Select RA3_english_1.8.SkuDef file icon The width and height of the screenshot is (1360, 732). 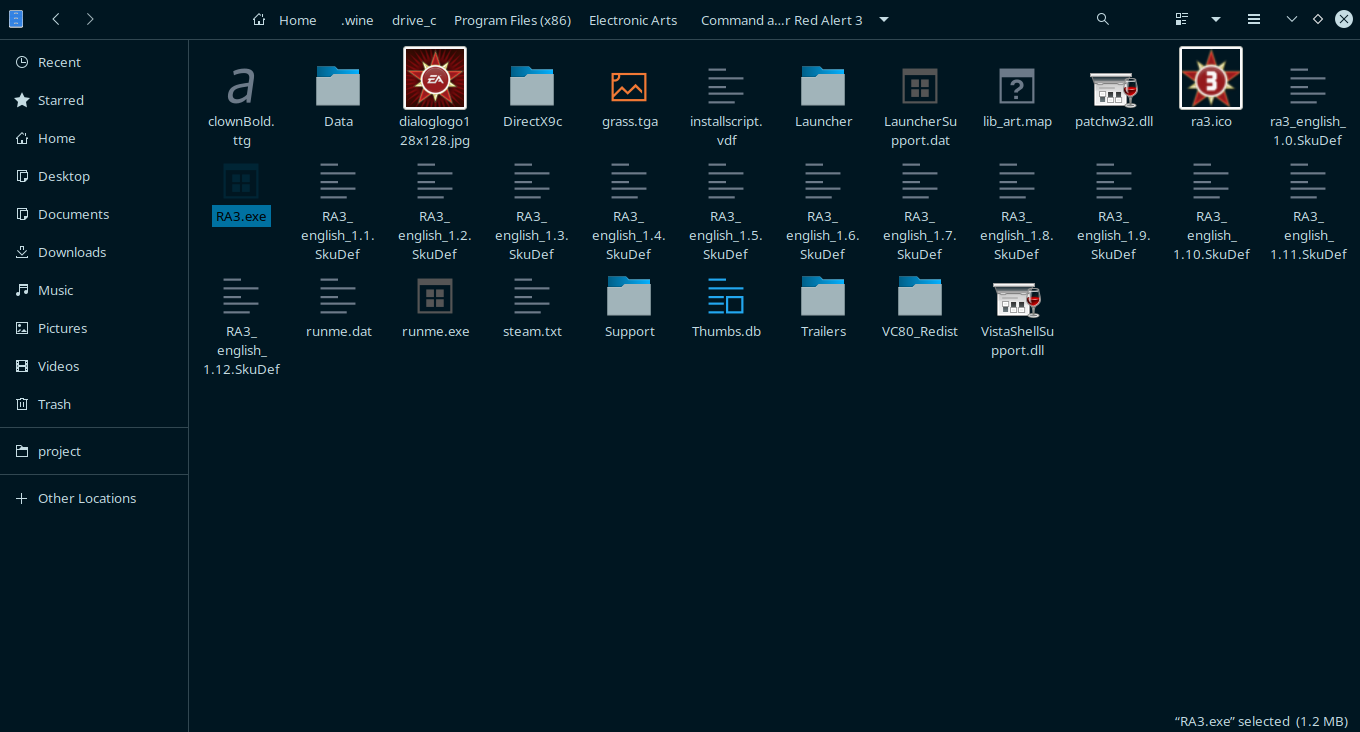tap(1017, 182)
